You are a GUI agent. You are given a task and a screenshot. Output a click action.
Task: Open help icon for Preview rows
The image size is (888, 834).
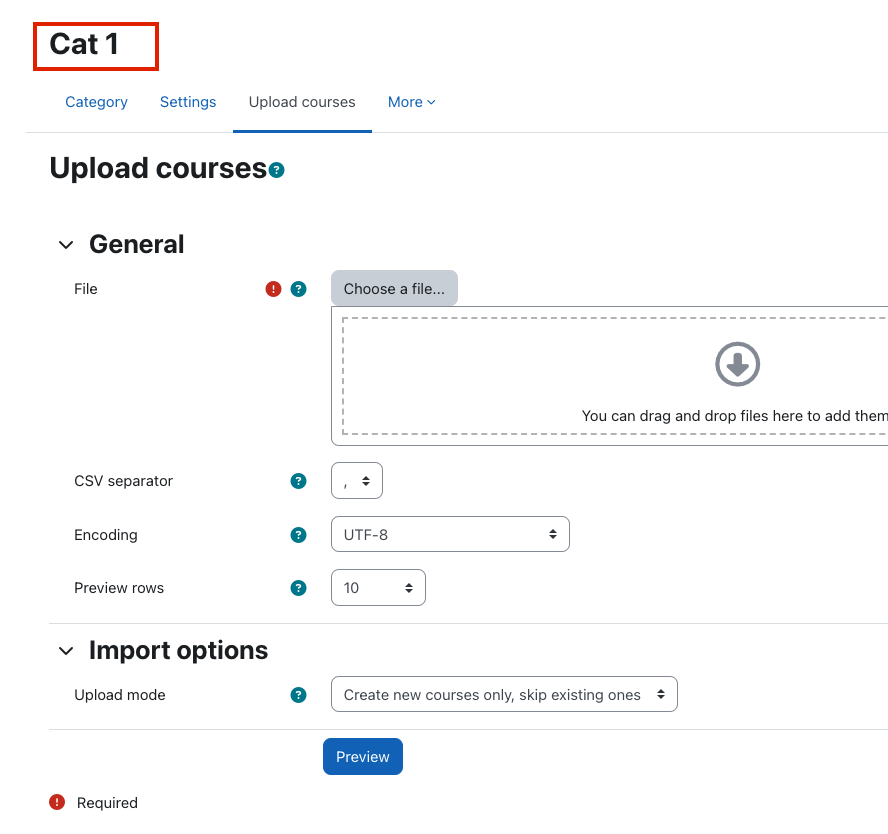[x=298, y=588]
